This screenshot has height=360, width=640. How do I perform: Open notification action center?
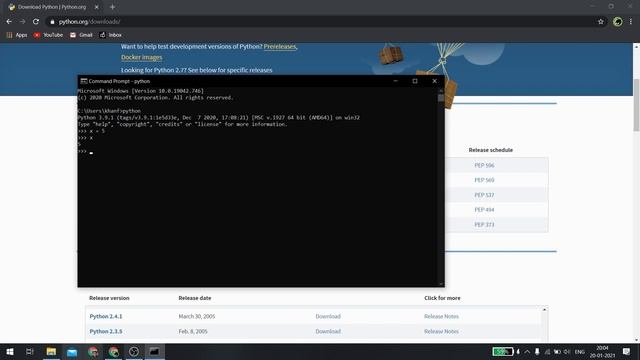627,351
